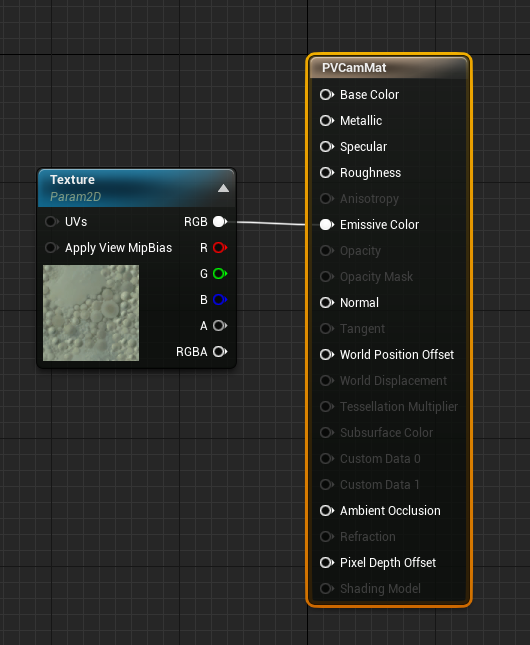Click the Roughness input pin
Image resolution: width=530 pixels, height=645 pixels.
point(327,173)
